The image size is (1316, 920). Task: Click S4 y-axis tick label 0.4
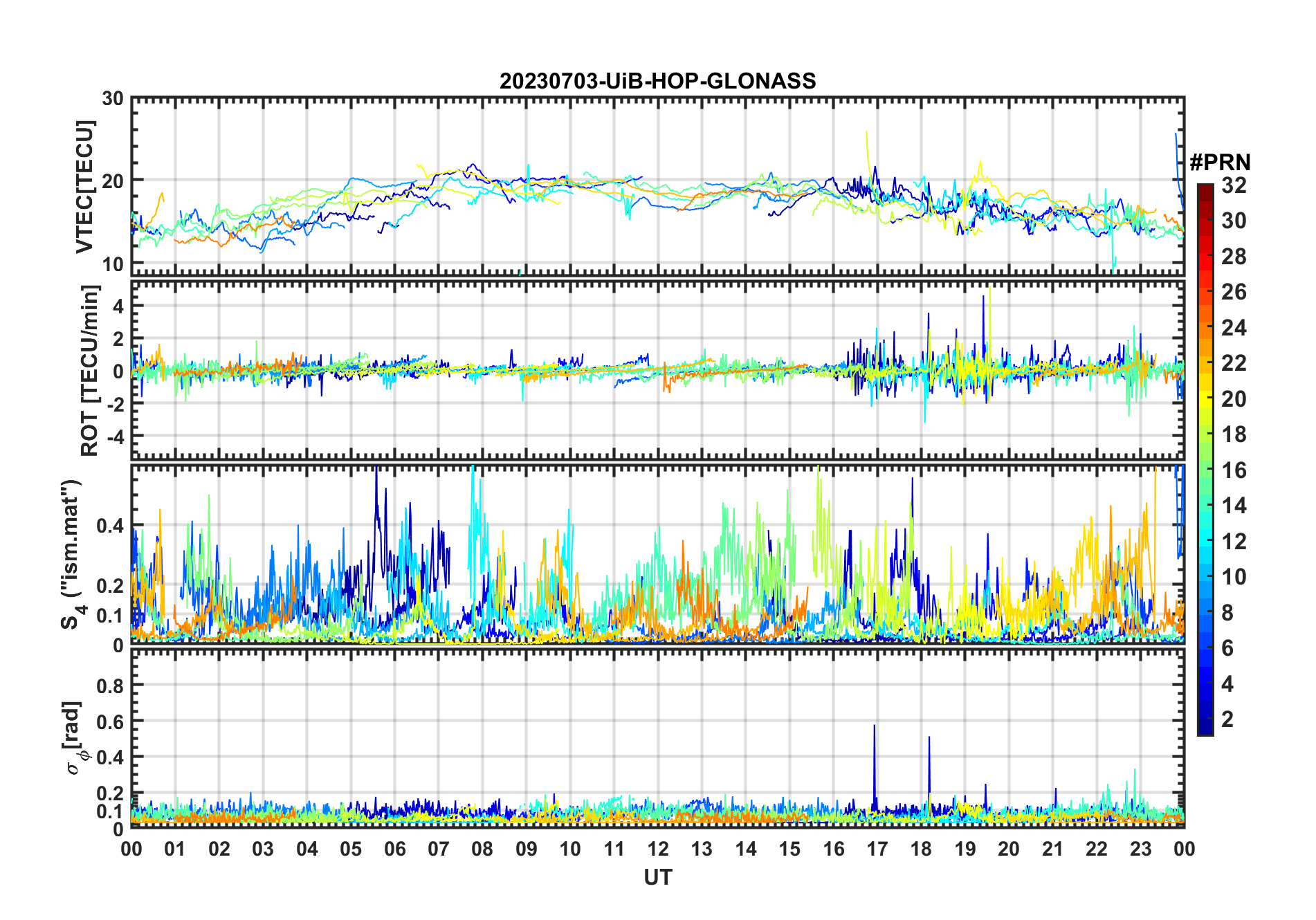click(110, 526)
